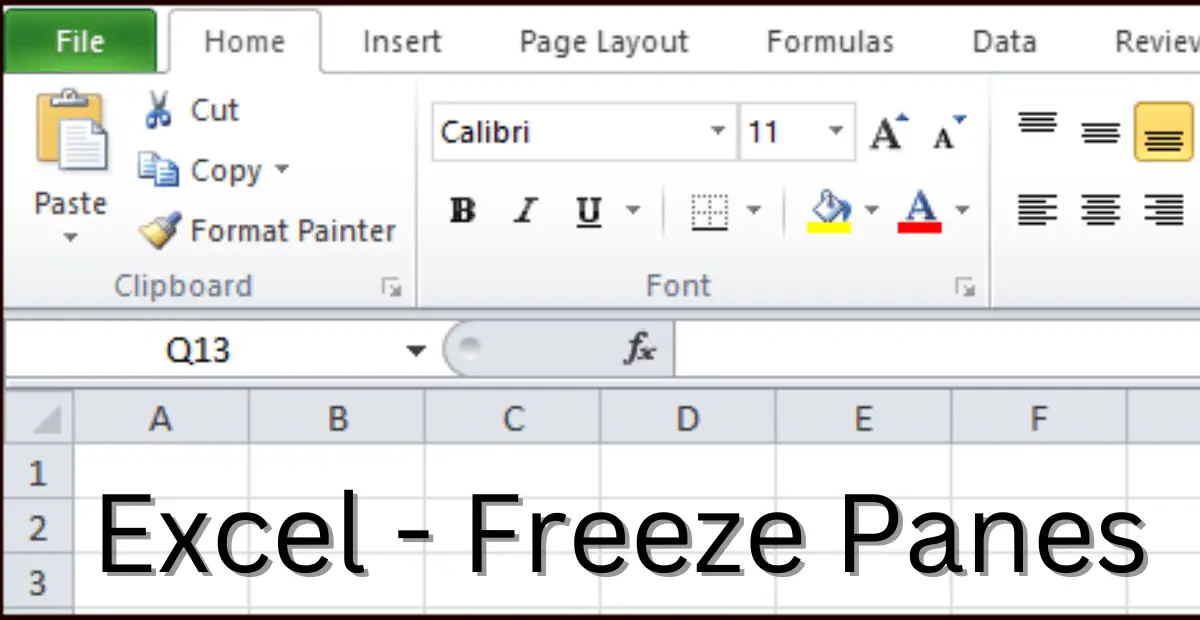
Task: Increase the font size
Action: coord(884,128)
